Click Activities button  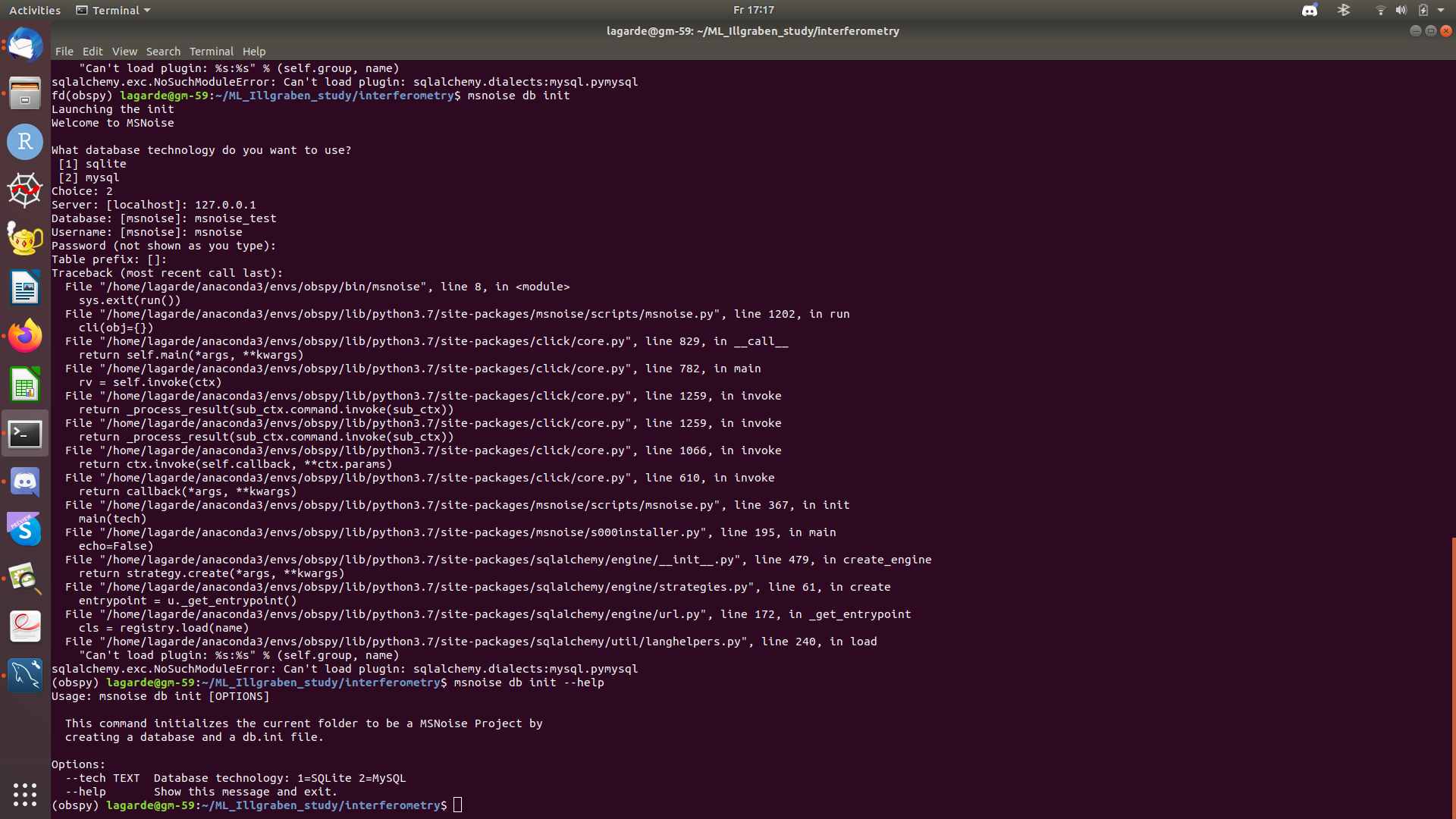(35, 11)
